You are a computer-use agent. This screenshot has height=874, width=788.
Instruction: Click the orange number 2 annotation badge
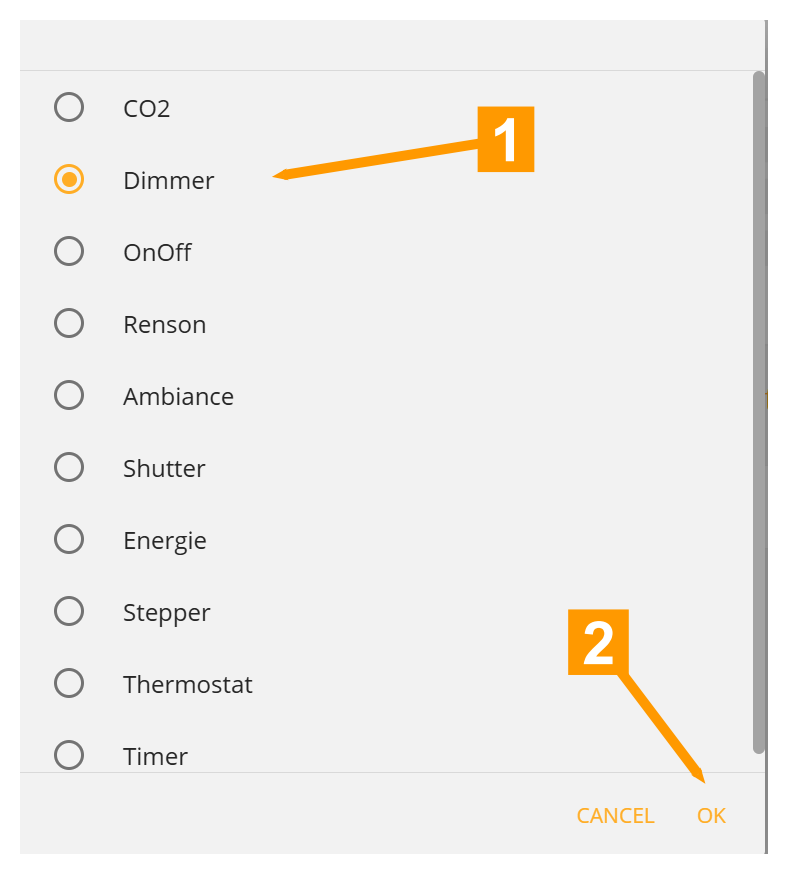(x=598, y=642)
